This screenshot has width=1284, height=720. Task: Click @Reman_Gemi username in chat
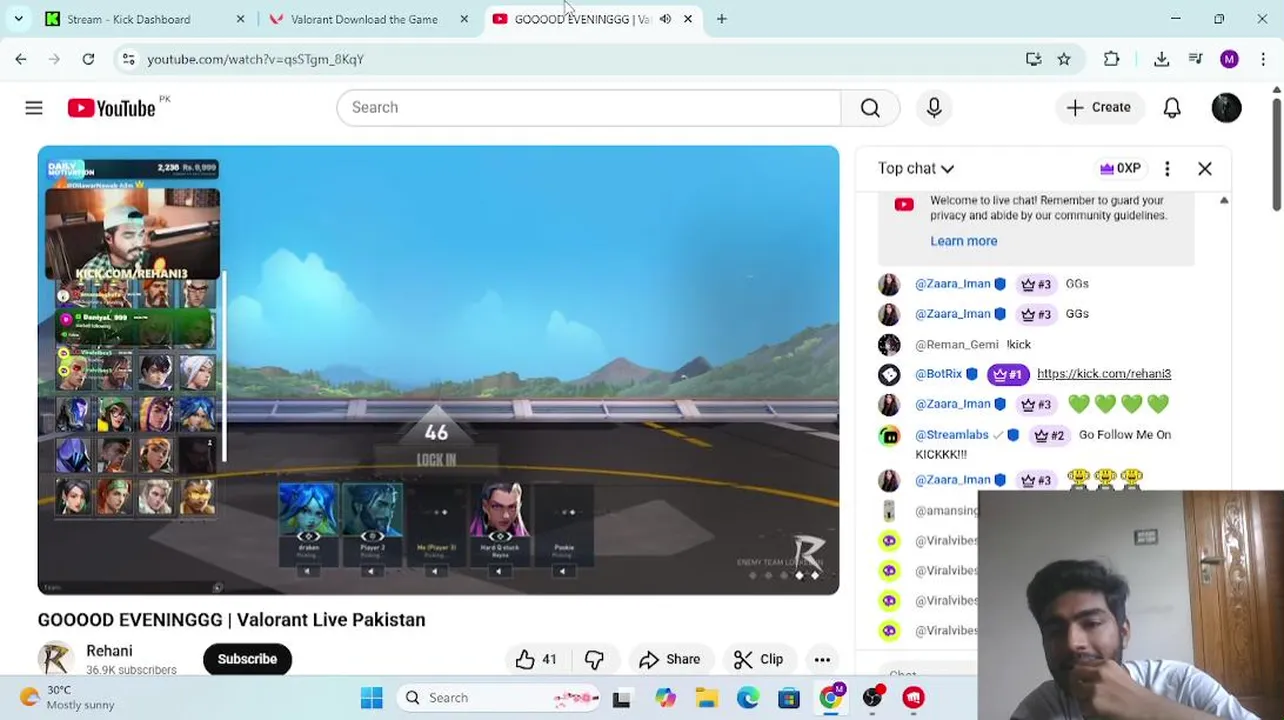(957, 345)
